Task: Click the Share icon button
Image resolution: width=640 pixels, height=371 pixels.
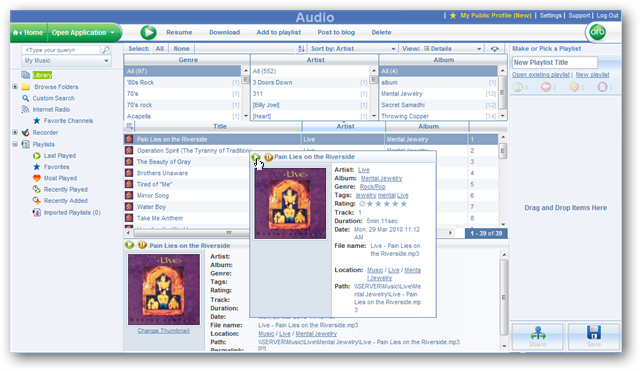Action: point(538,336)
